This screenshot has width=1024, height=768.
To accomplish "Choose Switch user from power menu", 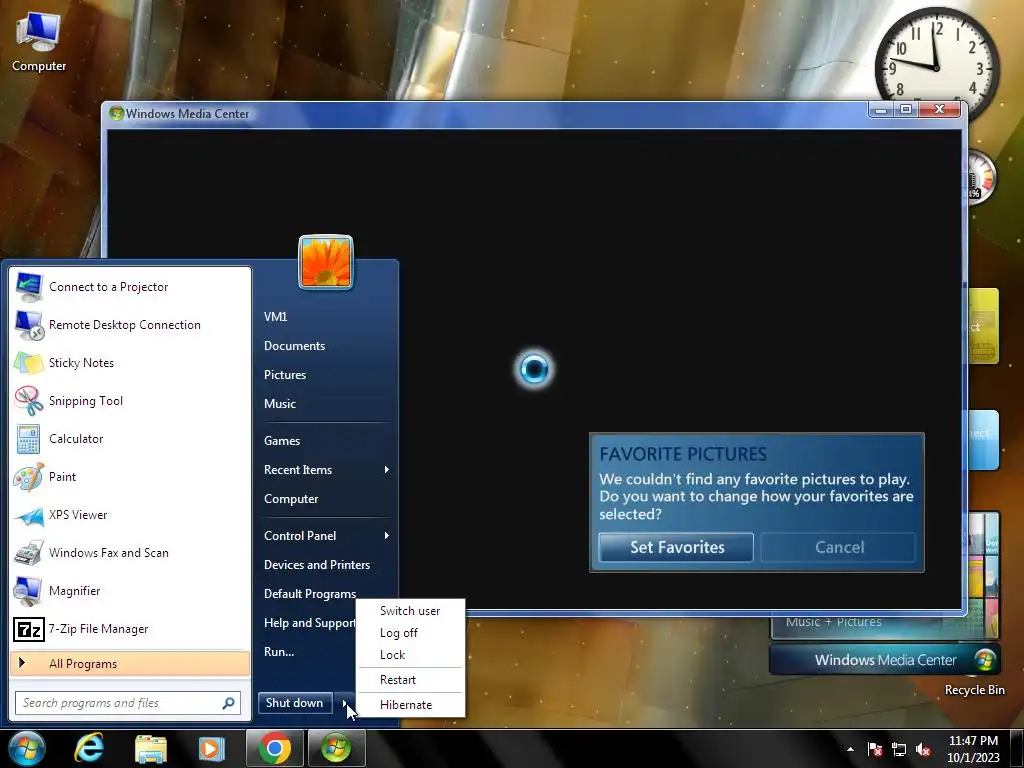I will 410,611.
